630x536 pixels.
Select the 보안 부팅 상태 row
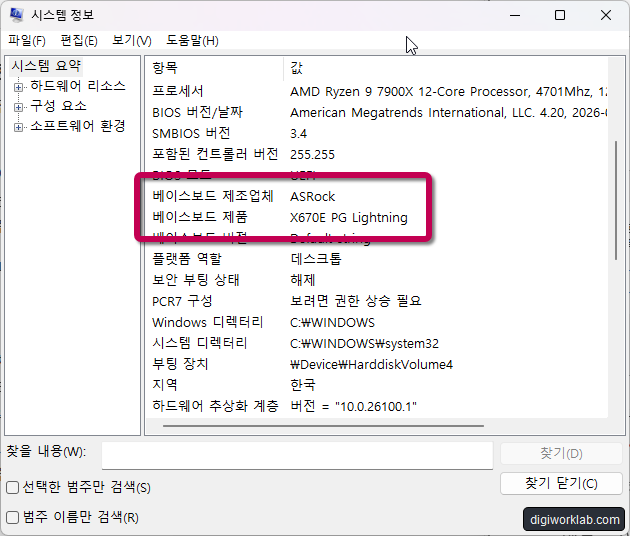196,280
